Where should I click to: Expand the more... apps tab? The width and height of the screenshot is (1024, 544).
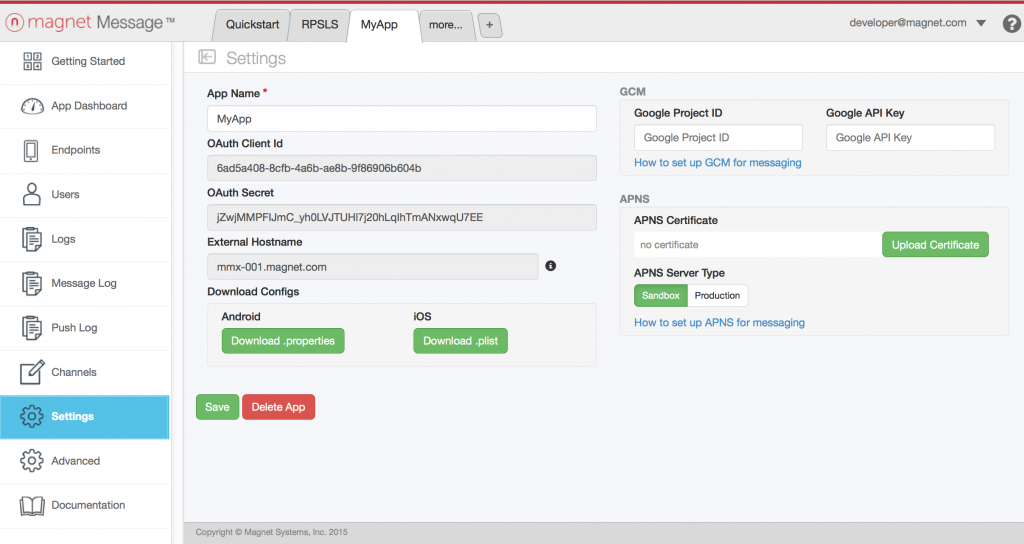coord(445,25)
